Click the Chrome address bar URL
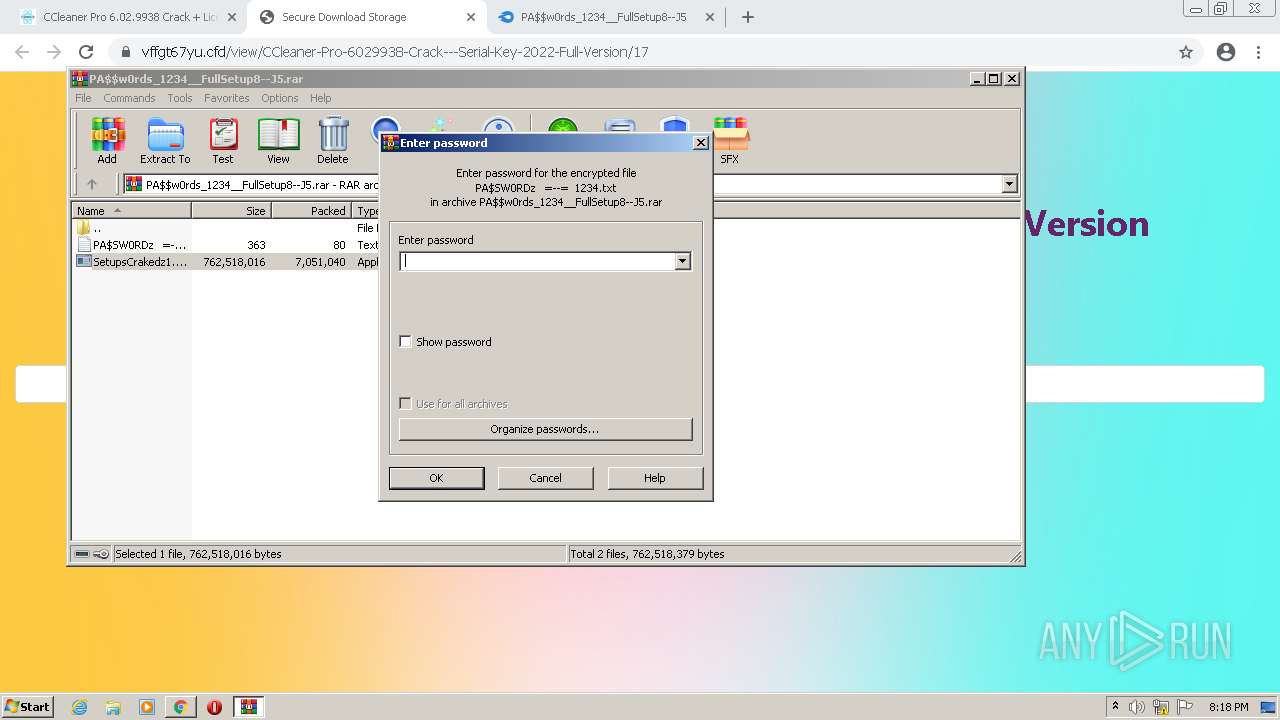The image size is (1280, 720). [395, 52]
